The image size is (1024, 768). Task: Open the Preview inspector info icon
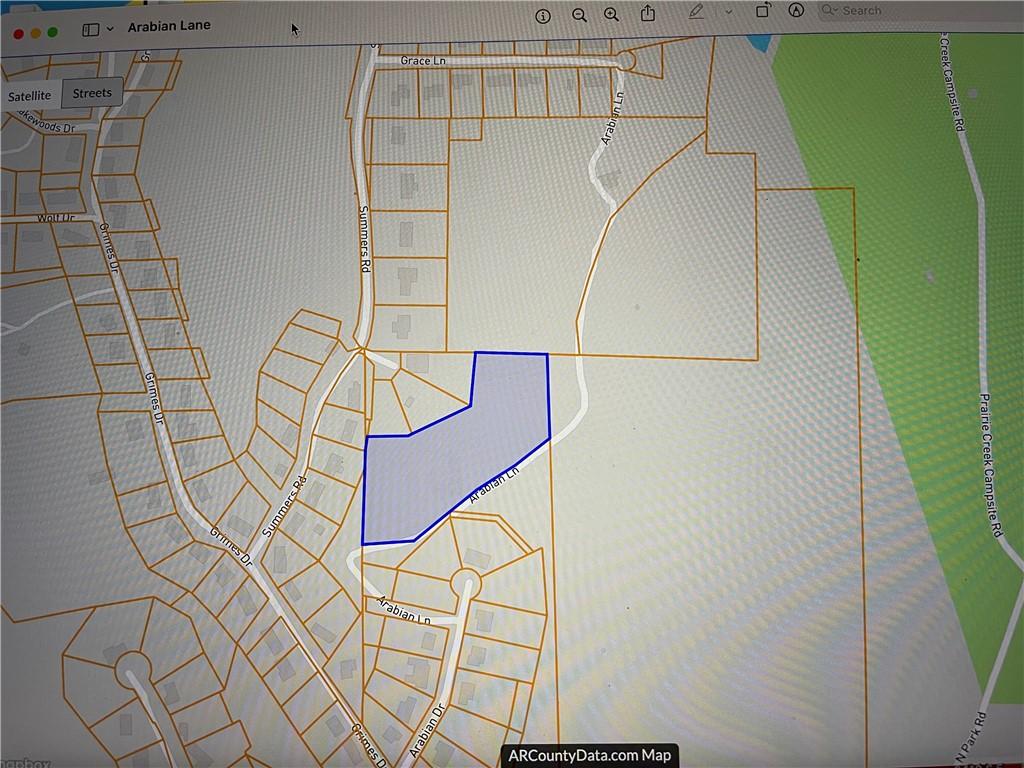(x=543, y=16)
